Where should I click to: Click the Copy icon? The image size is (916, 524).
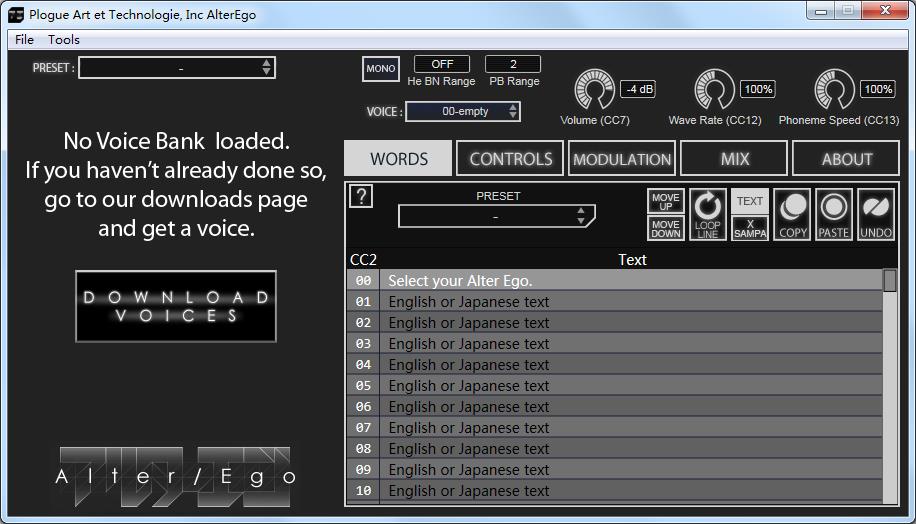coord(792,215)
